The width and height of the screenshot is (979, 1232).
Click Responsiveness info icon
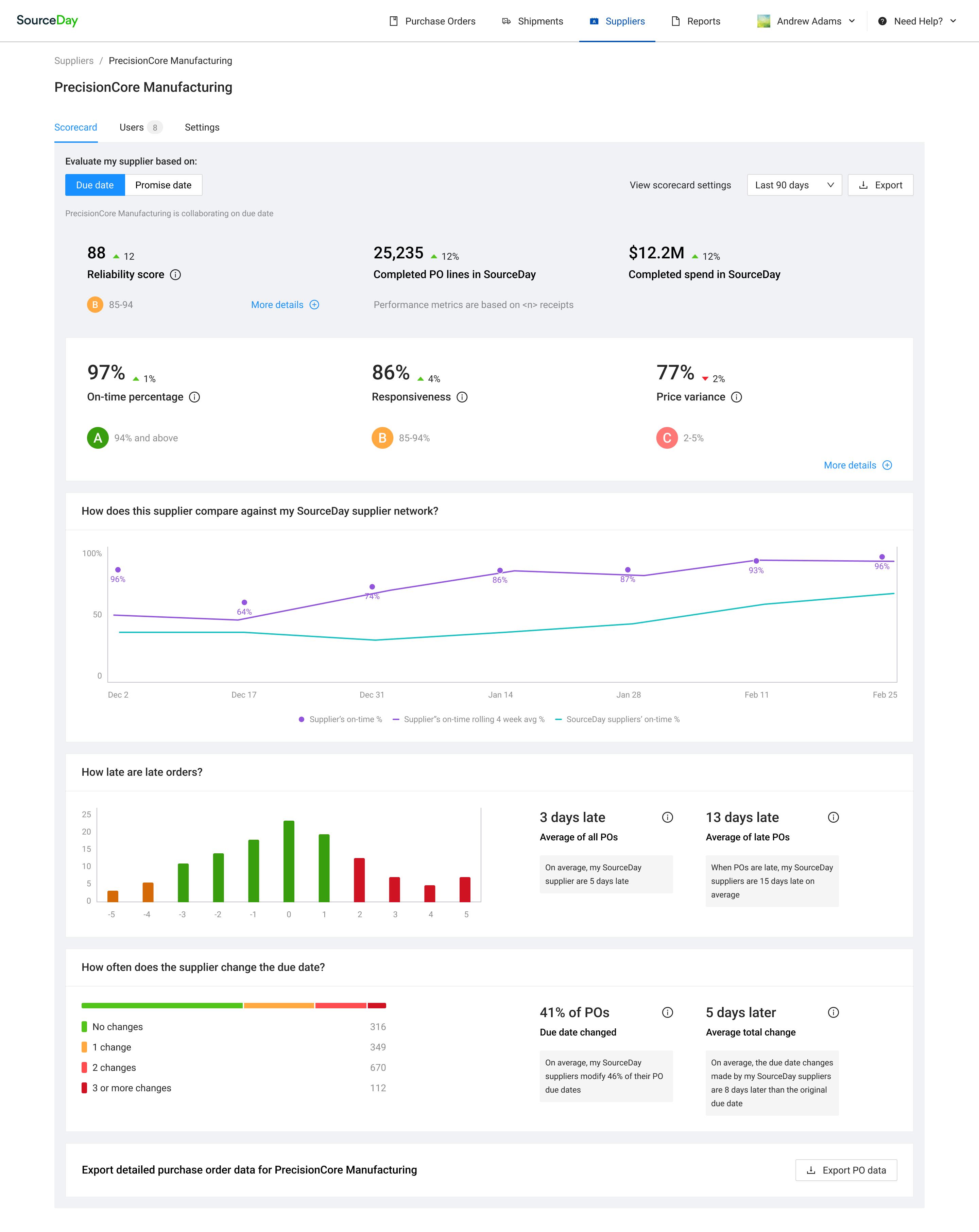point(462,397)
